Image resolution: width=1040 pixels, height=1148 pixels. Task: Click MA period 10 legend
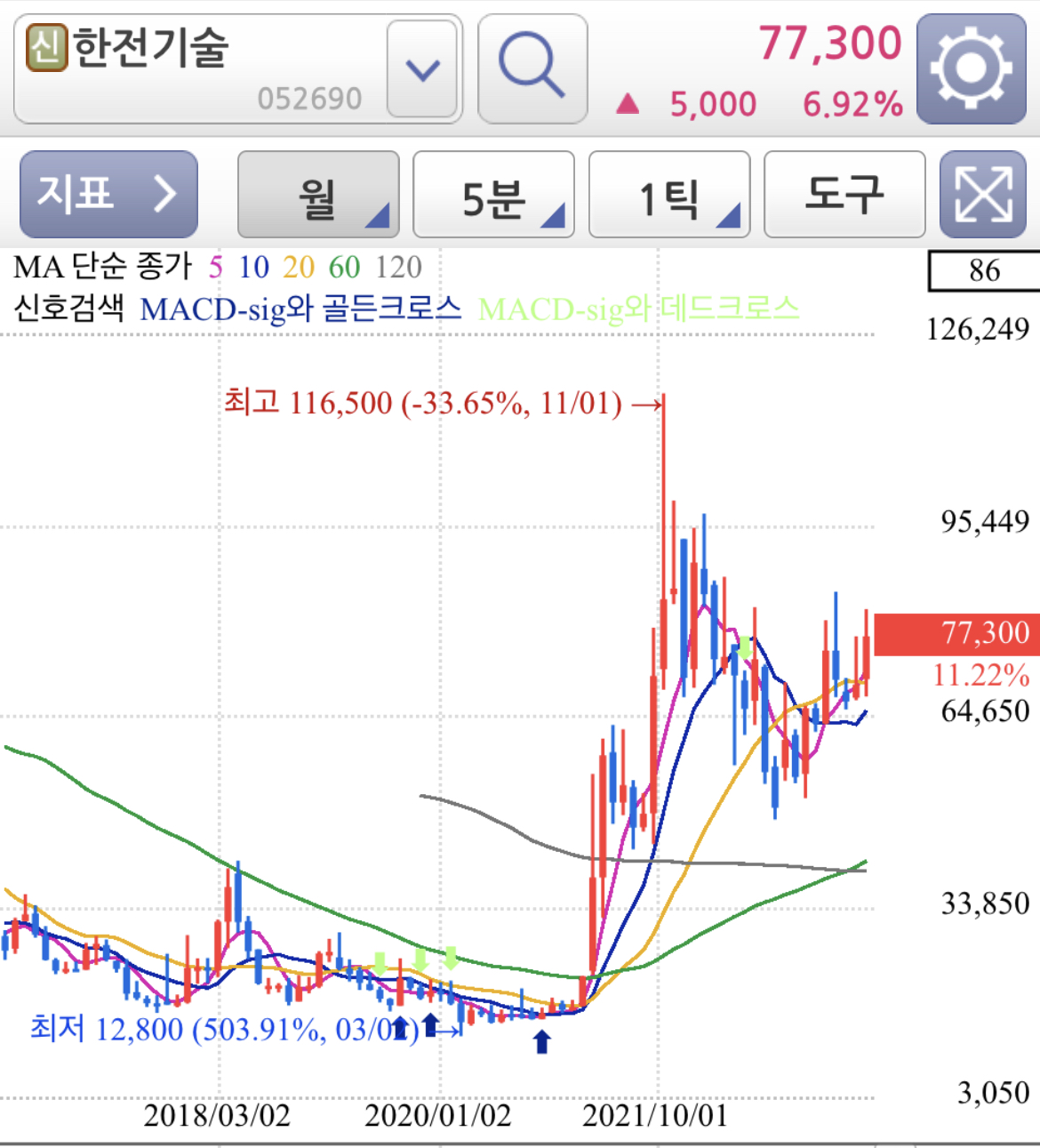point(253,267)
